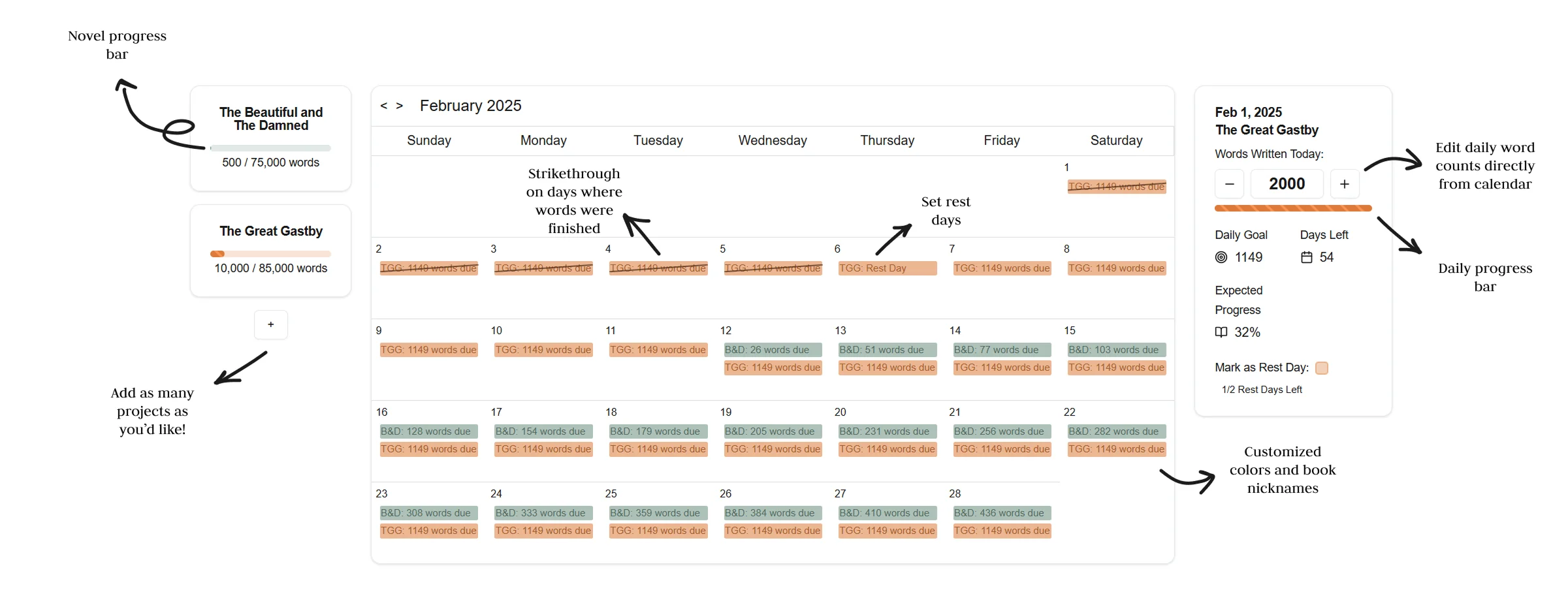This screenshot has height=609, width=1568.
Task: Add a new project with the plus button
Action: 270,324
